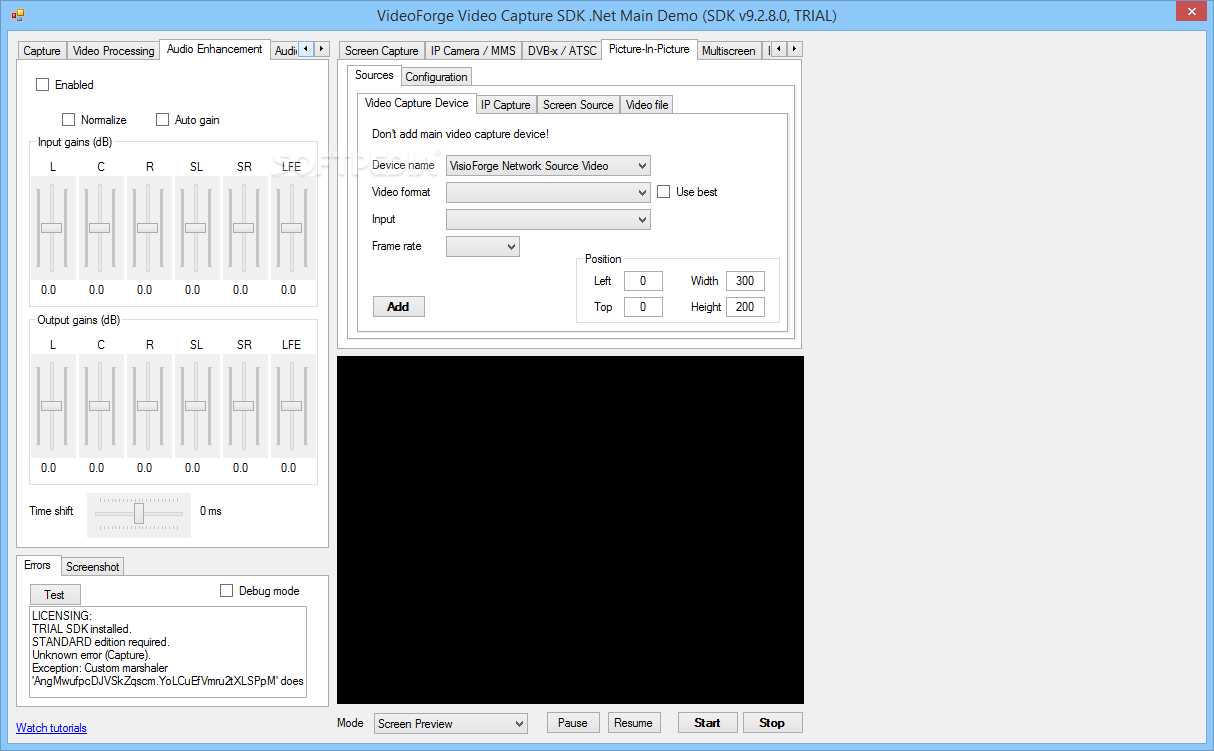Open the Input dropdown
This screenshot has width=1214, height=751.
548,219
